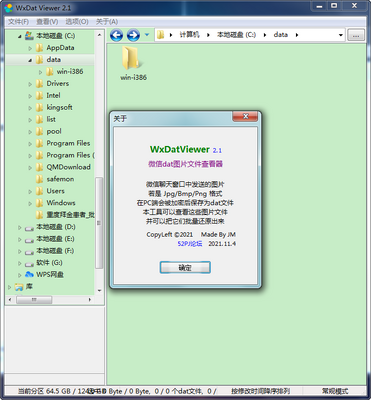Select the 库 library icon
This screenshot has height=400, width=371.
[19, 287]
